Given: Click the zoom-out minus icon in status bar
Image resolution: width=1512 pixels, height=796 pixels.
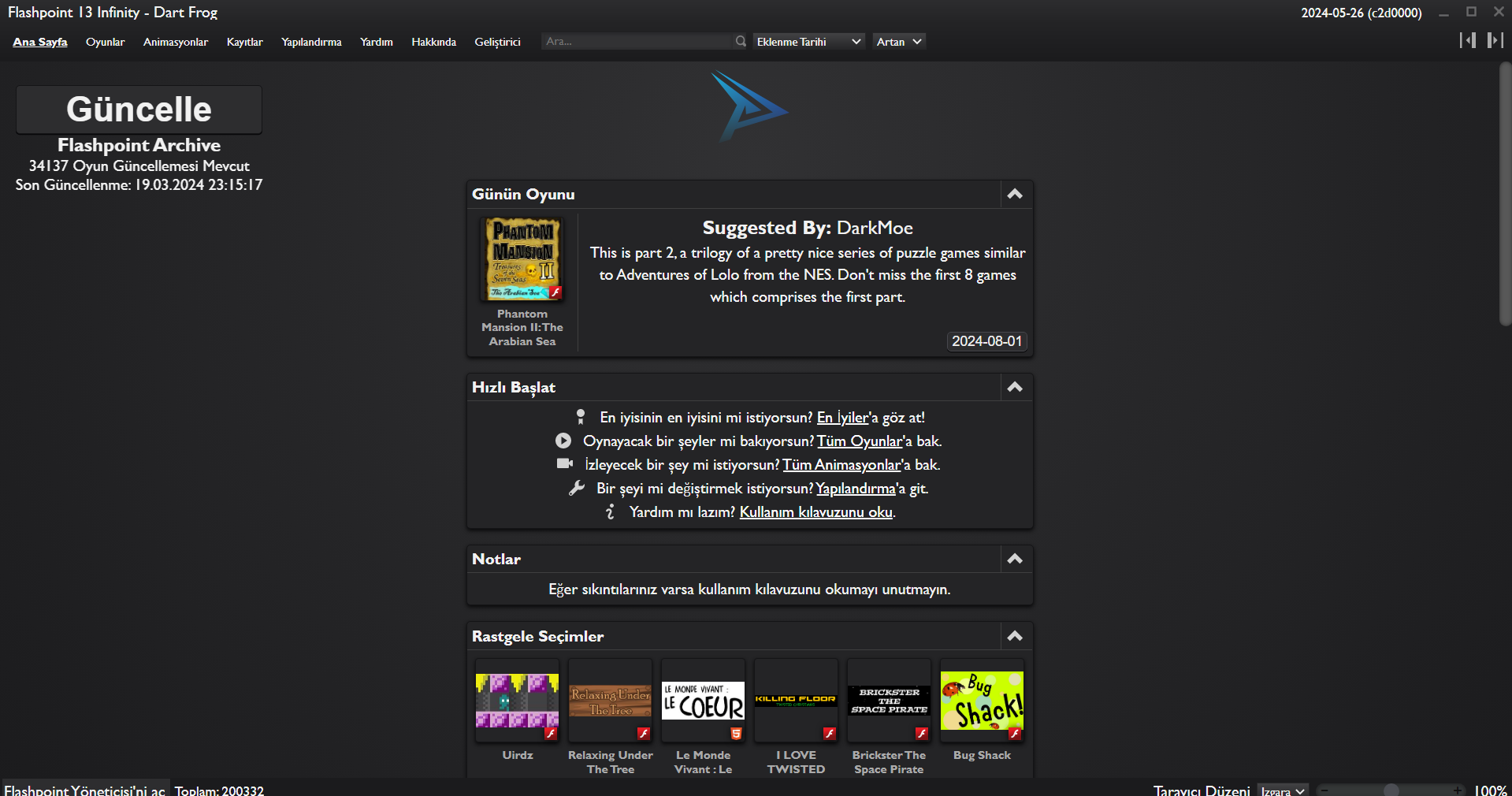Looking at the screenshot, I should point(1326,790).
